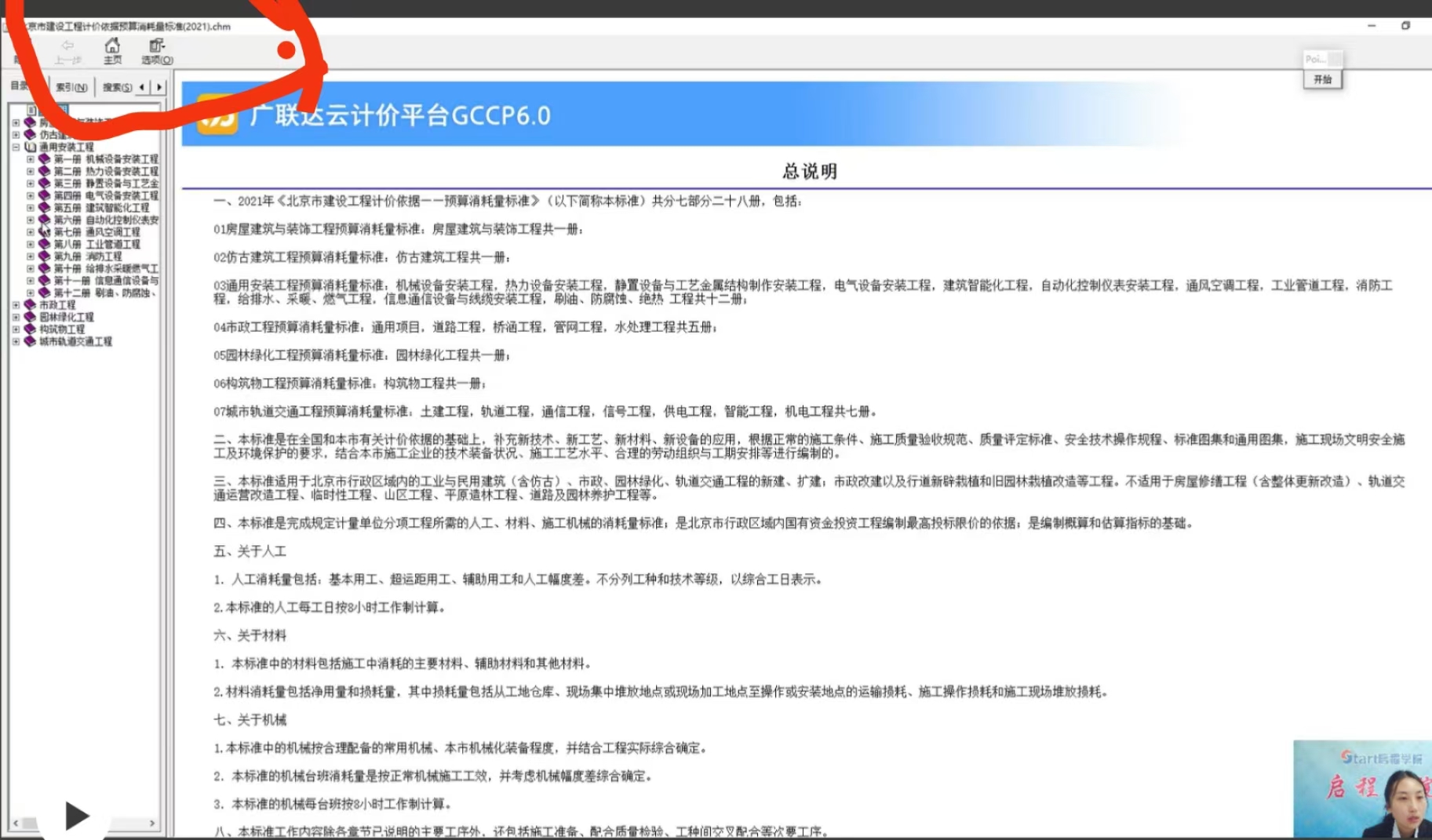
Task: Open the 目录 contents tab
Action: click(x=20, y=85)
